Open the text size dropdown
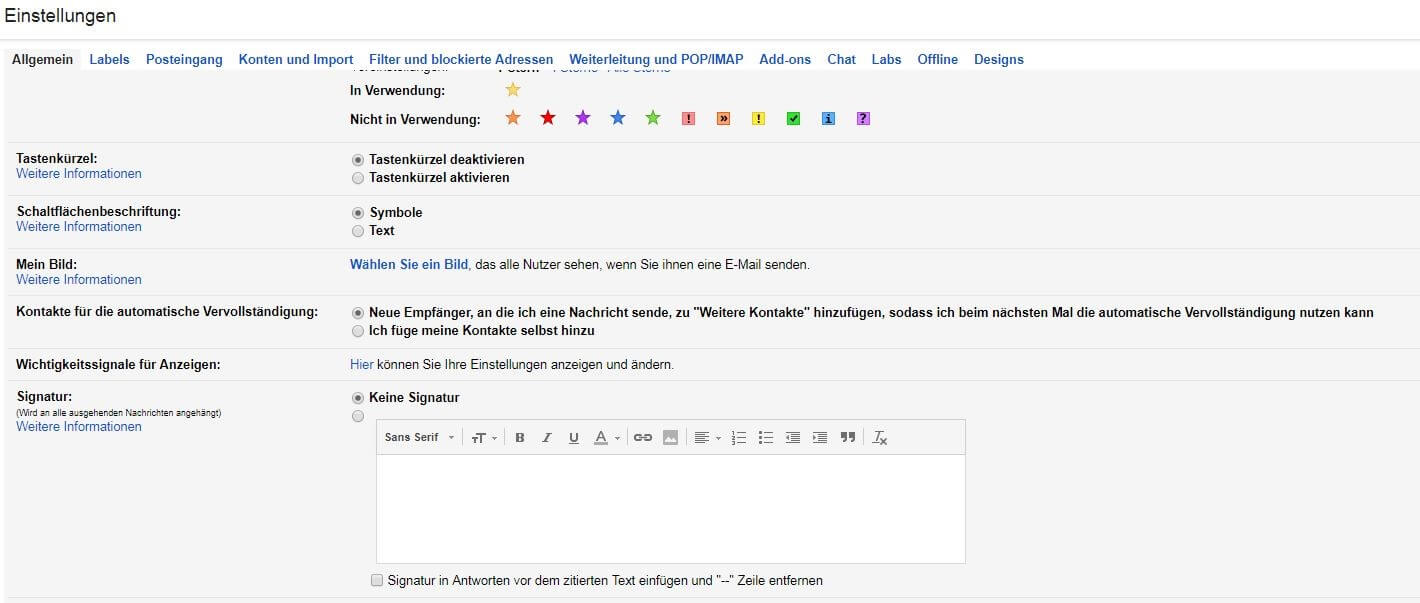 click(484, 437)
